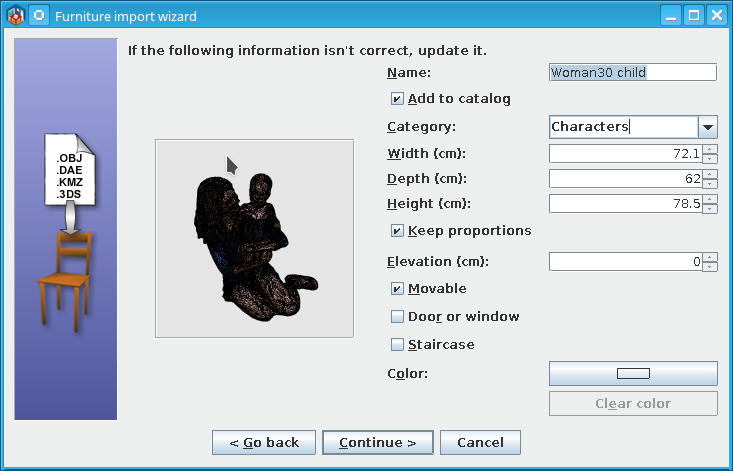This screenshot has height=471, width=733.
Task: Close the Furniture import wizard window
Action: click(717, 16)
